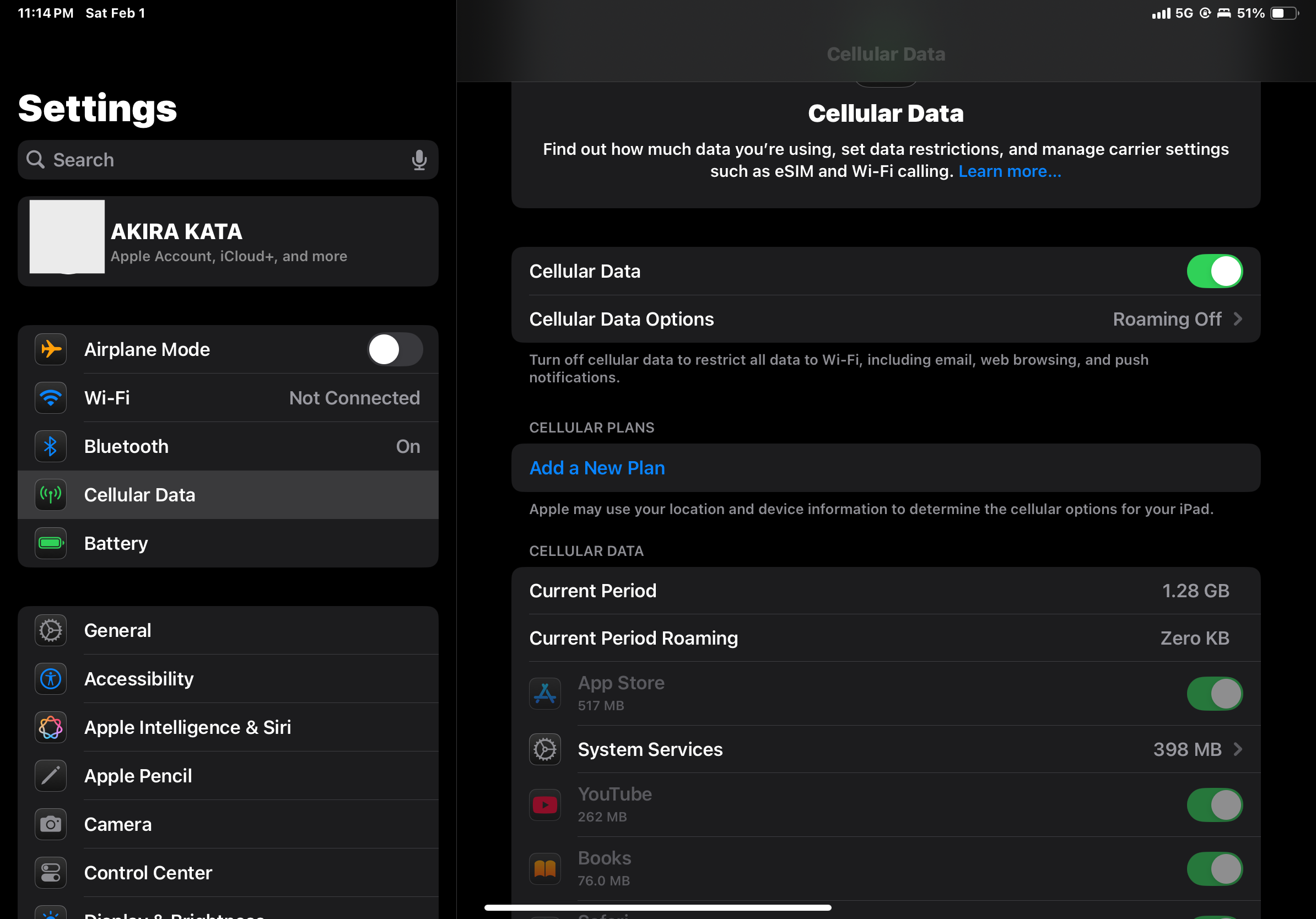1316x919 pixels.
Task: Tap Add a New Plan
Action: (x=597, y=468)
